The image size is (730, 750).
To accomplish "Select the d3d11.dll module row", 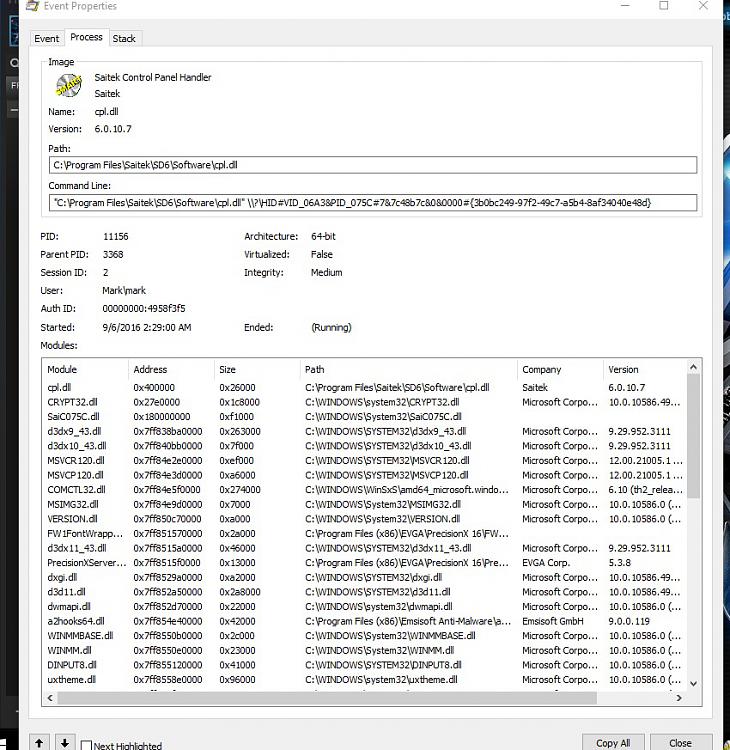I will [x=365, y=592].
